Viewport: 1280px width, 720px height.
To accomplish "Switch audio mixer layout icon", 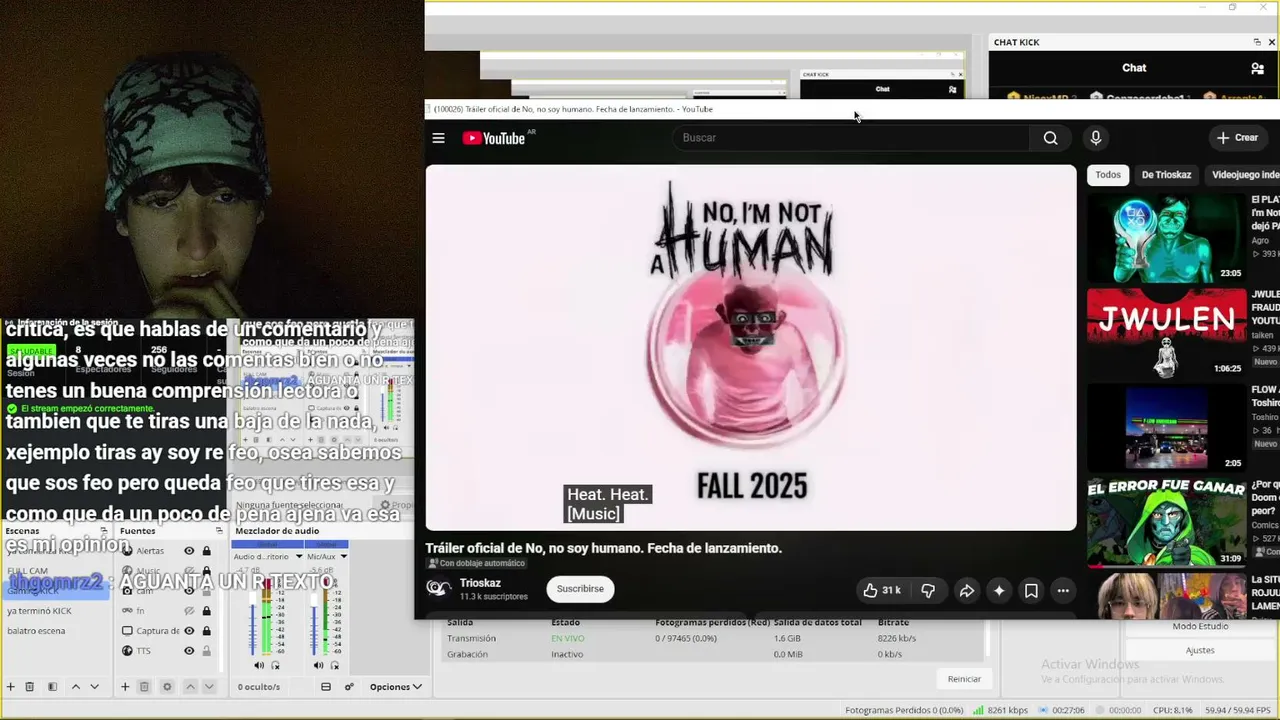I will (326, 687).
